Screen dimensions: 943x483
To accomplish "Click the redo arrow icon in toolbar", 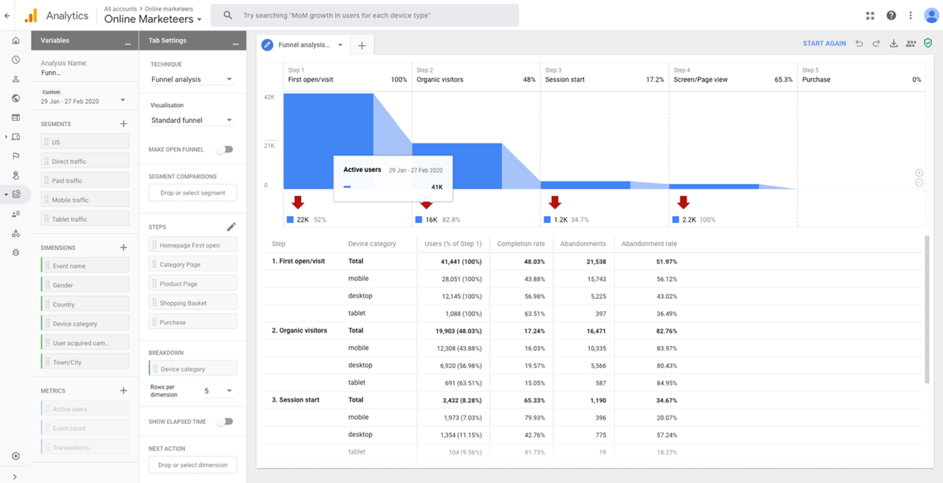I will [x=876, y=44].
